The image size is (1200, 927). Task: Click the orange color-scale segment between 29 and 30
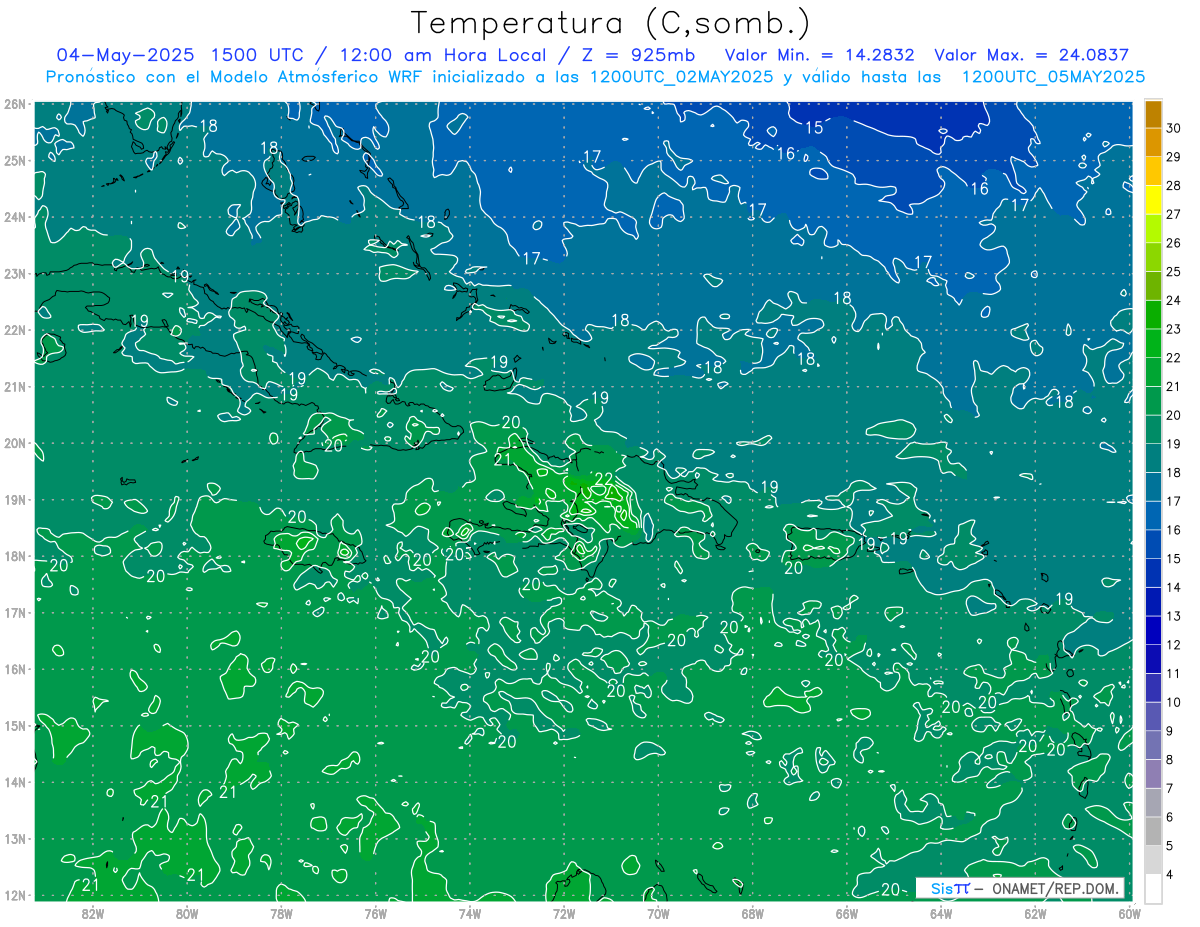[x=1153, y=142]
